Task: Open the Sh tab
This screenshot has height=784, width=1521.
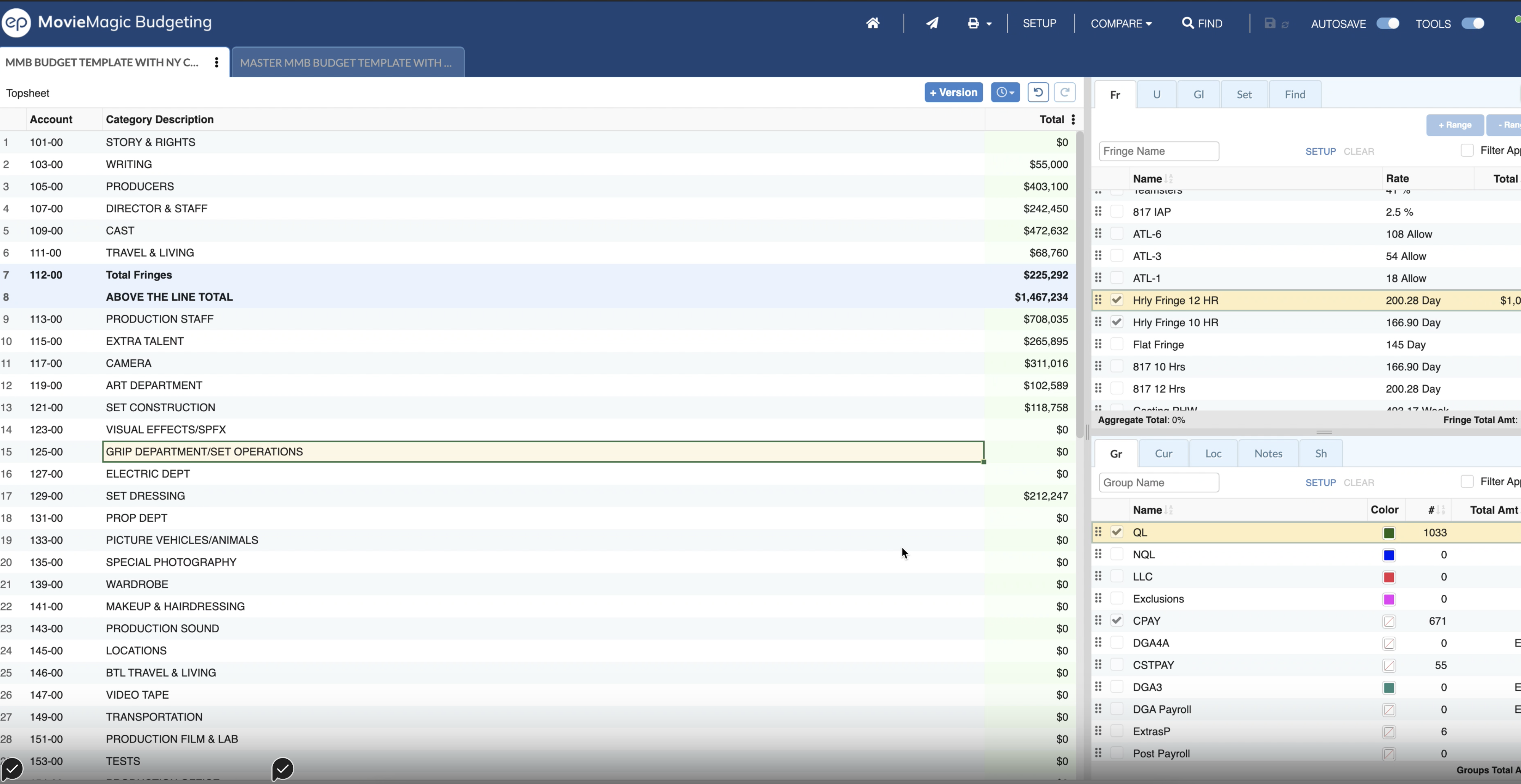Action: [x=1321, y=454]
